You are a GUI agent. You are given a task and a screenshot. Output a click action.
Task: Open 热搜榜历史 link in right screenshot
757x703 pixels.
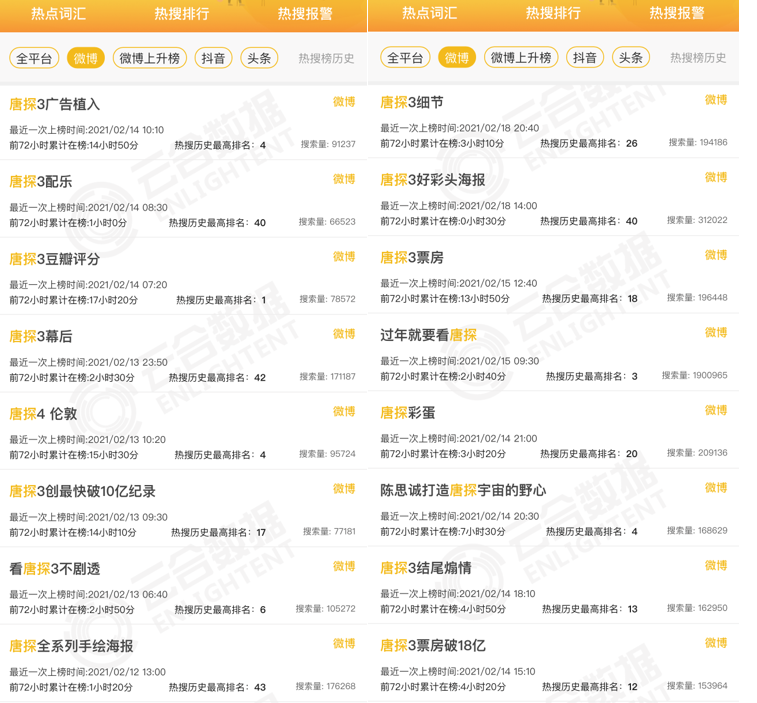click(698, 57)
